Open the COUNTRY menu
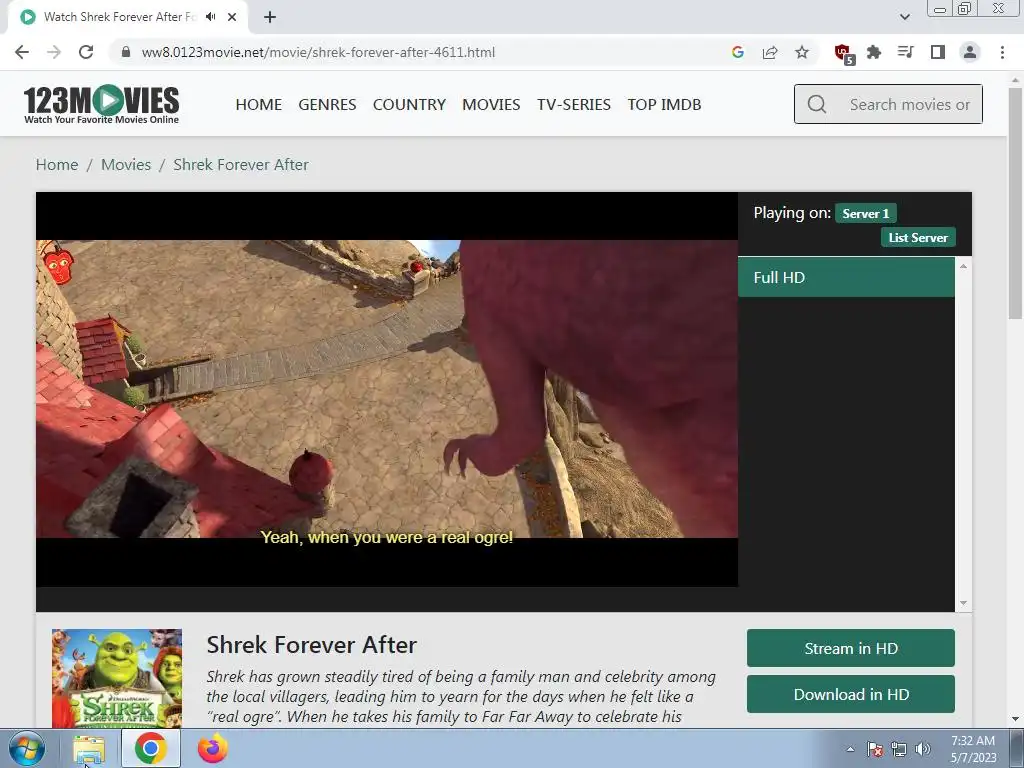1024x768 pixels. click(409, 104)
